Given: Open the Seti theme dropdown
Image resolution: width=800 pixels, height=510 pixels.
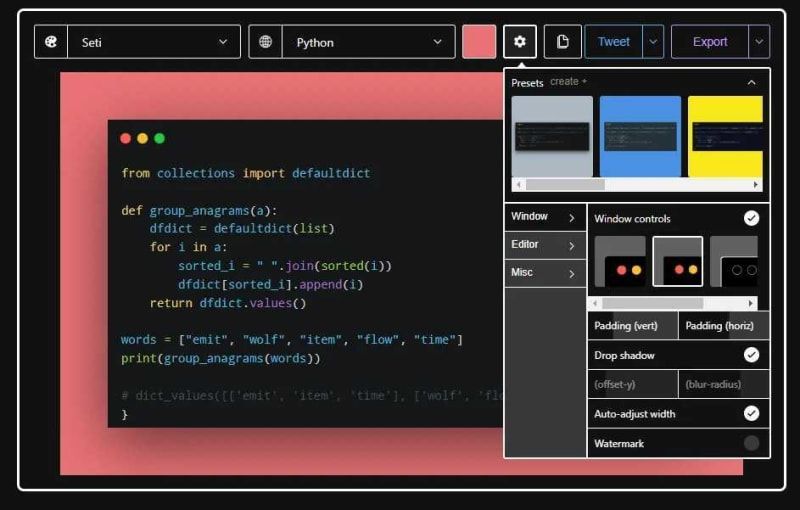Looking at the screenshot, I should [154, 42].
